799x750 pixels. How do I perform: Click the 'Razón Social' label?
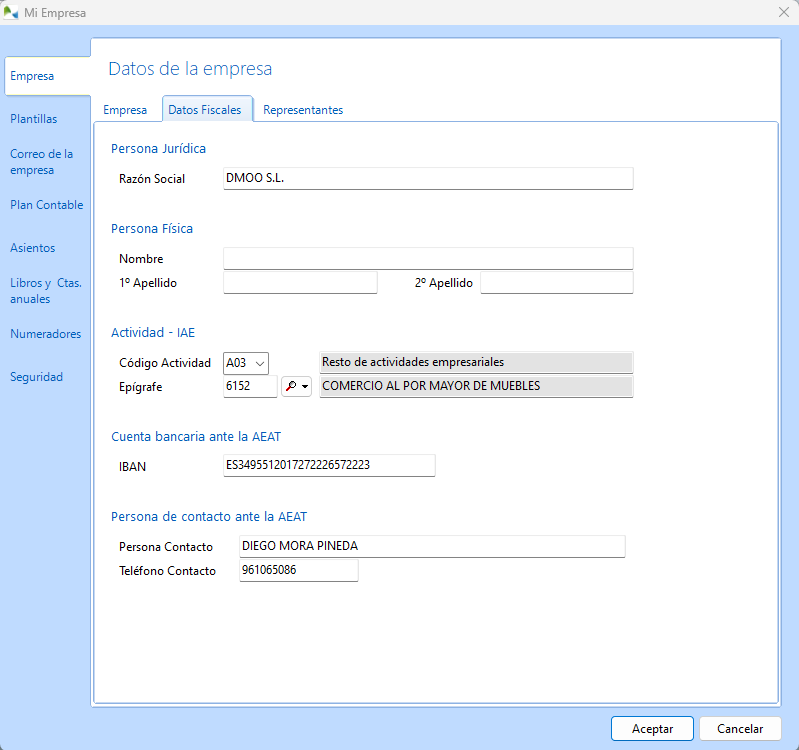[x=152, y=179]
